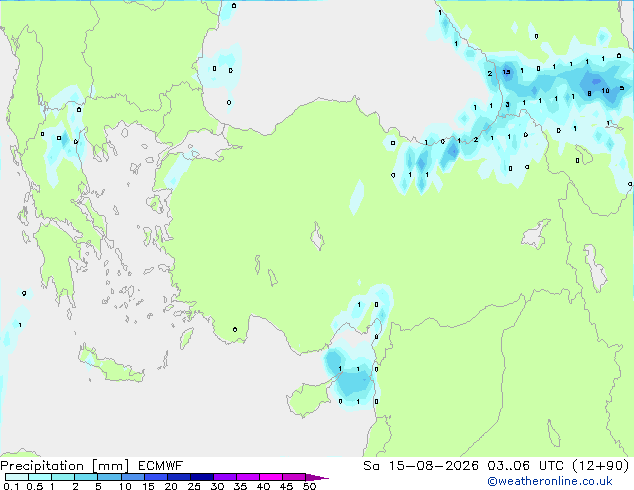Click the legend label '0.1'
The width and height of the screenshot is (634, 490).
click(x=11, y=486)
